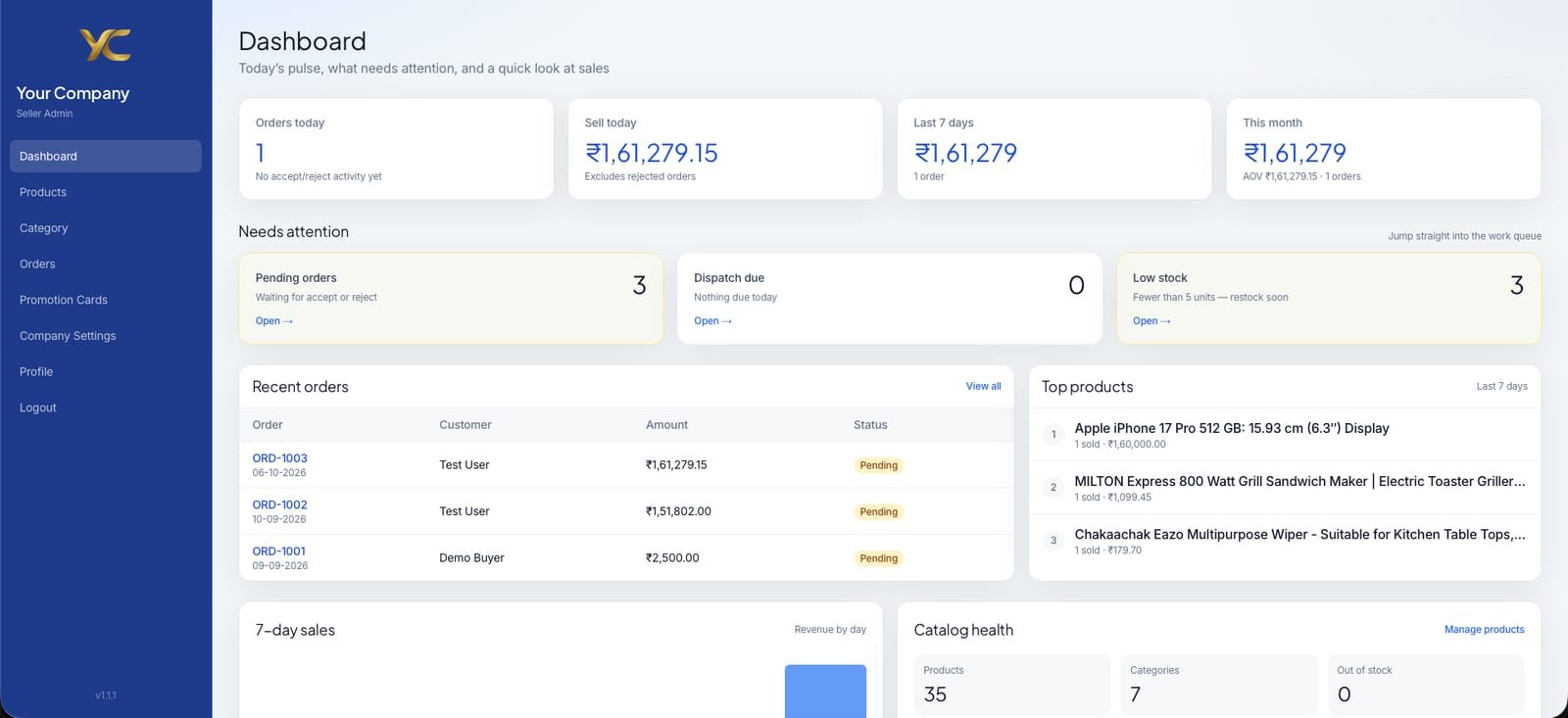The image size is (1568, 718).
Task: Open the Category sidebar item
Action: pyautogui.click(x=106, y=228)
